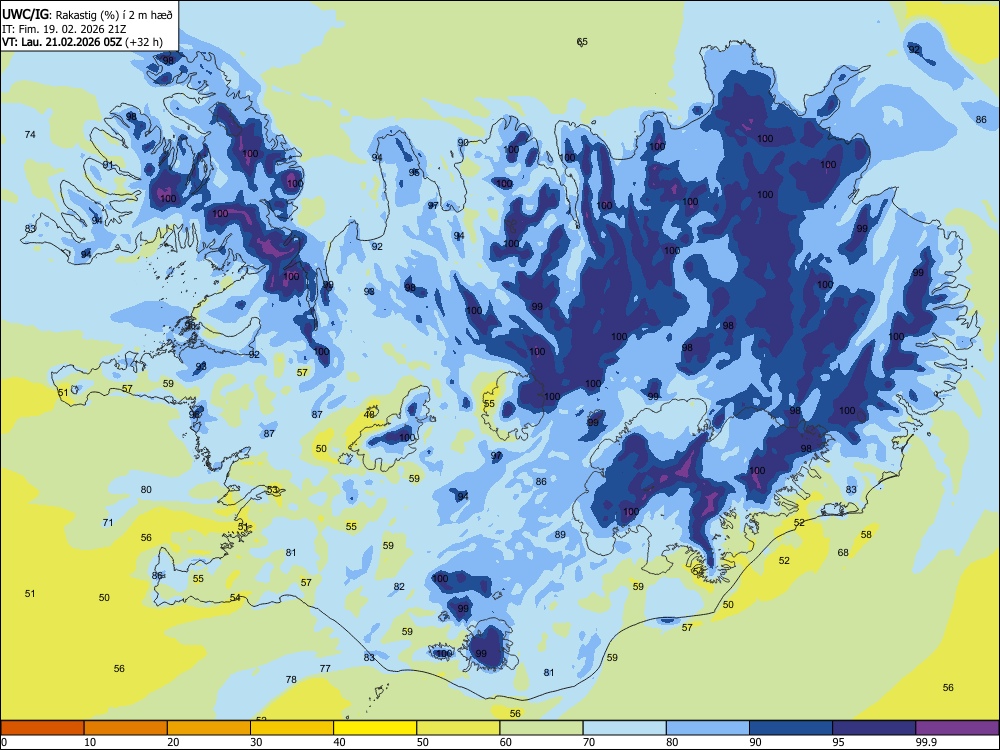Select the medium blue 80–90 legend swatch
The height and width of the screenshot is (750, 1000).
point(708,728)
